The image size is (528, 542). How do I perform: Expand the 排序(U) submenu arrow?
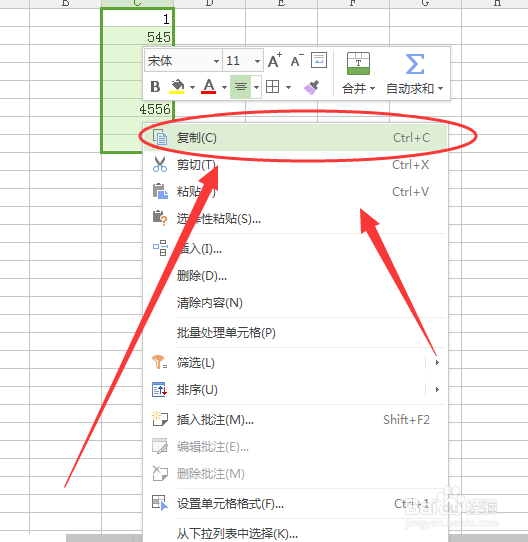pyautogui.click(x=437, y=390)
